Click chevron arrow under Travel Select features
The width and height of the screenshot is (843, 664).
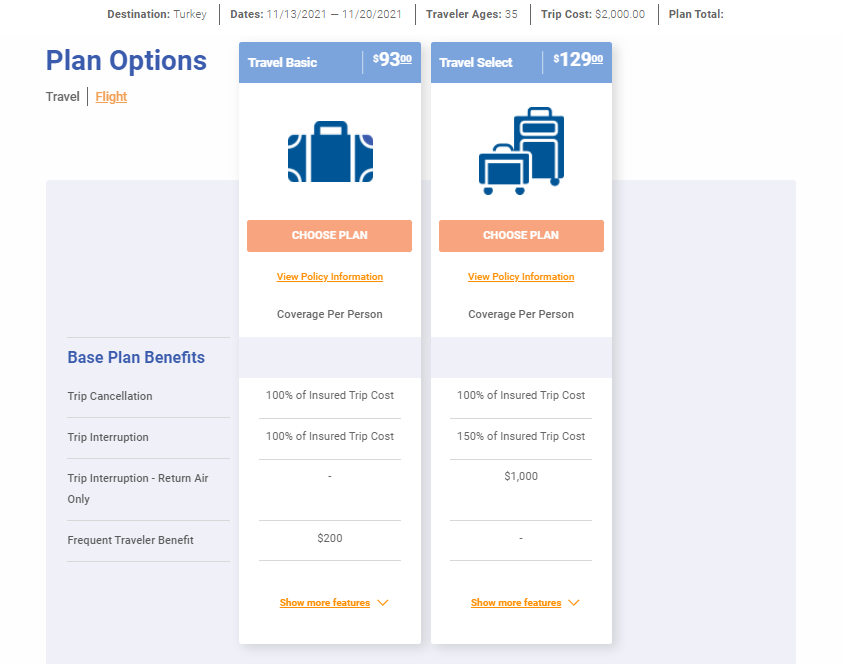pos(574,603)
